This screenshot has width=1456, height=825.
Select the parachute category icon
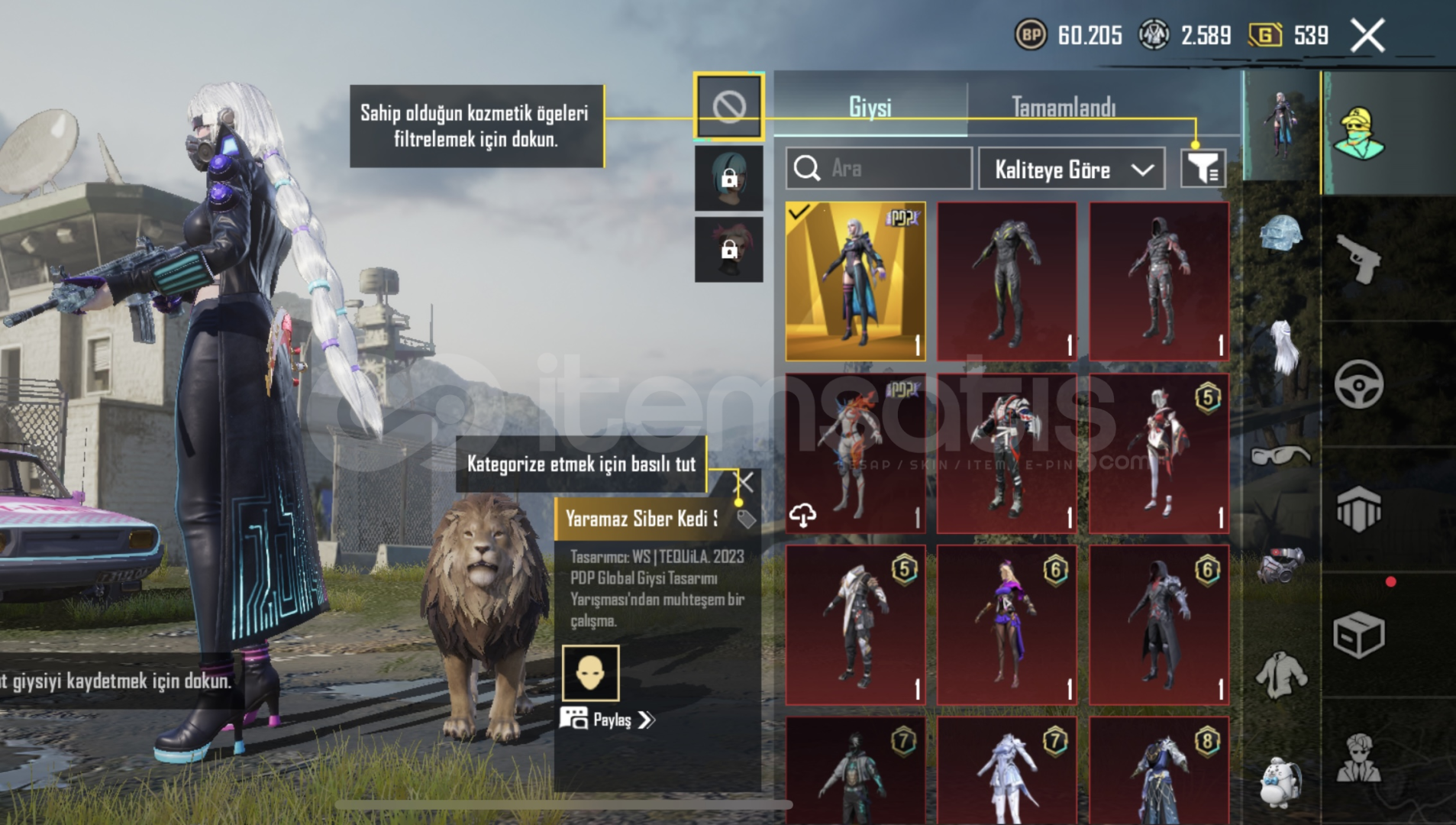click(x=1359, y=508)
